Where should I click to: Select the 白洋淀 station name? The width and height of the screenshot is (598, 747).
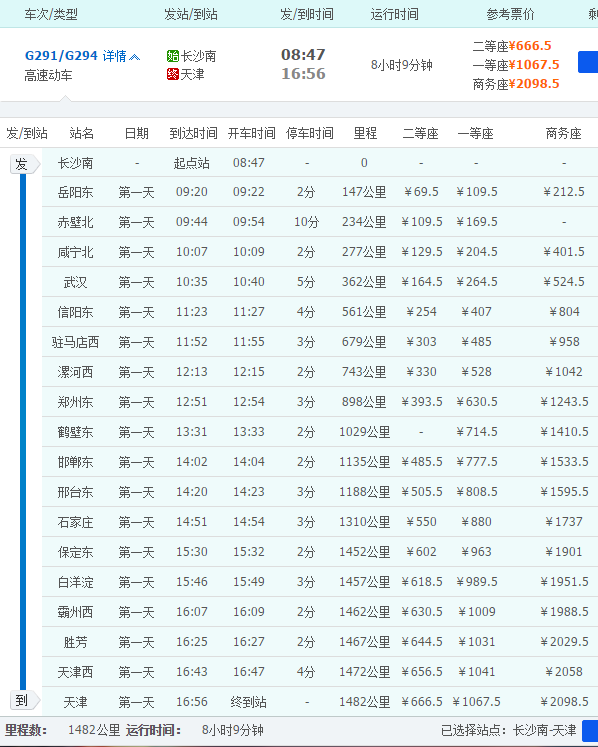(75, 582)
